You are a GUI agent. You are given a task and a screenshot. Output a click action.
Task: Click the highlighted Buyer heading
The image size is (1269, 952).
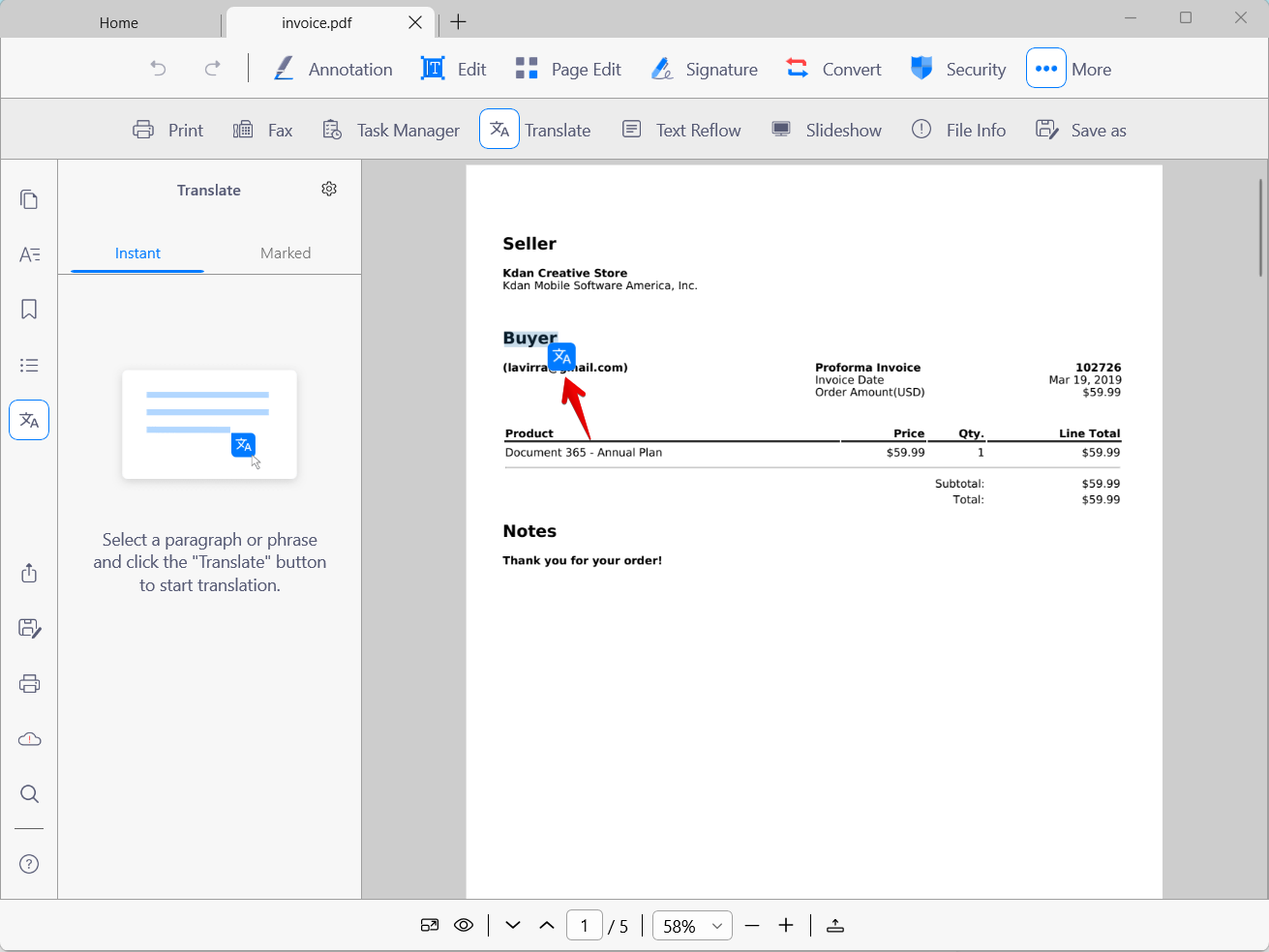click(529, 338)
